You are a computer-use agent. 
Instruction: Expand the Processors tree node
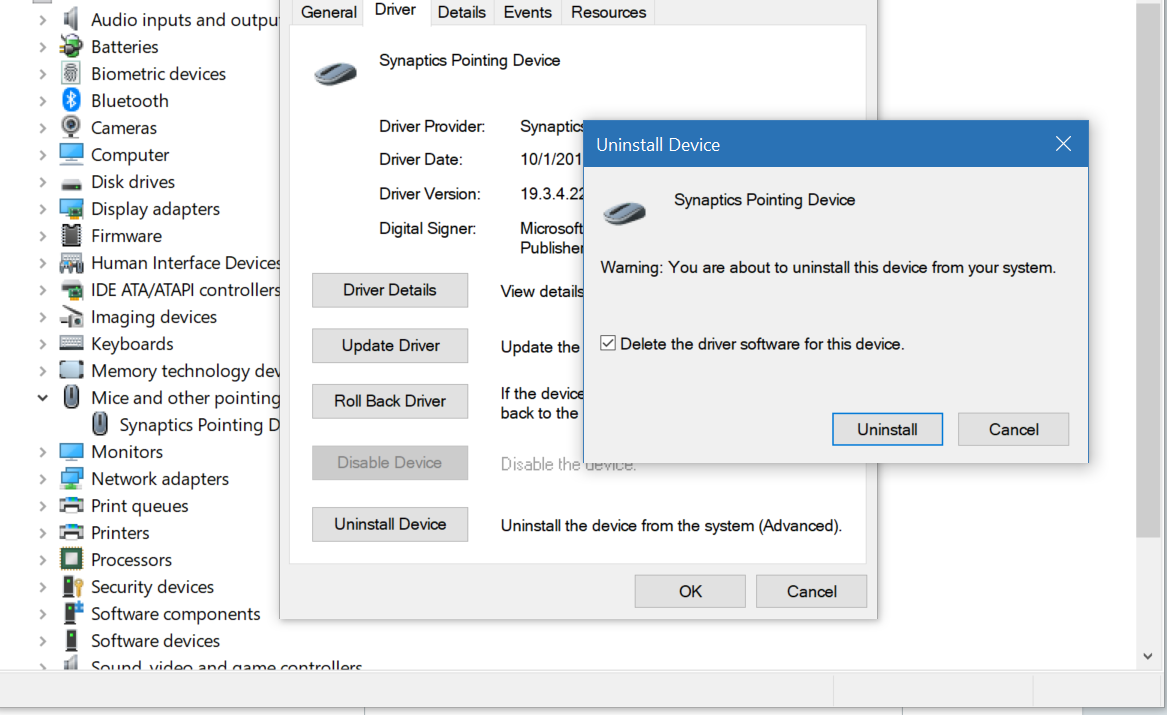pyautogui.click(x=42, y=560)
